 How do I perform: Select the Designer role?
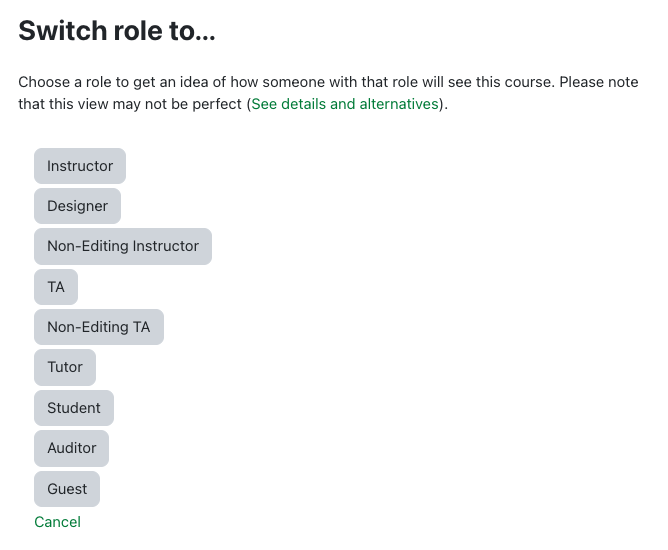[77, 206]
